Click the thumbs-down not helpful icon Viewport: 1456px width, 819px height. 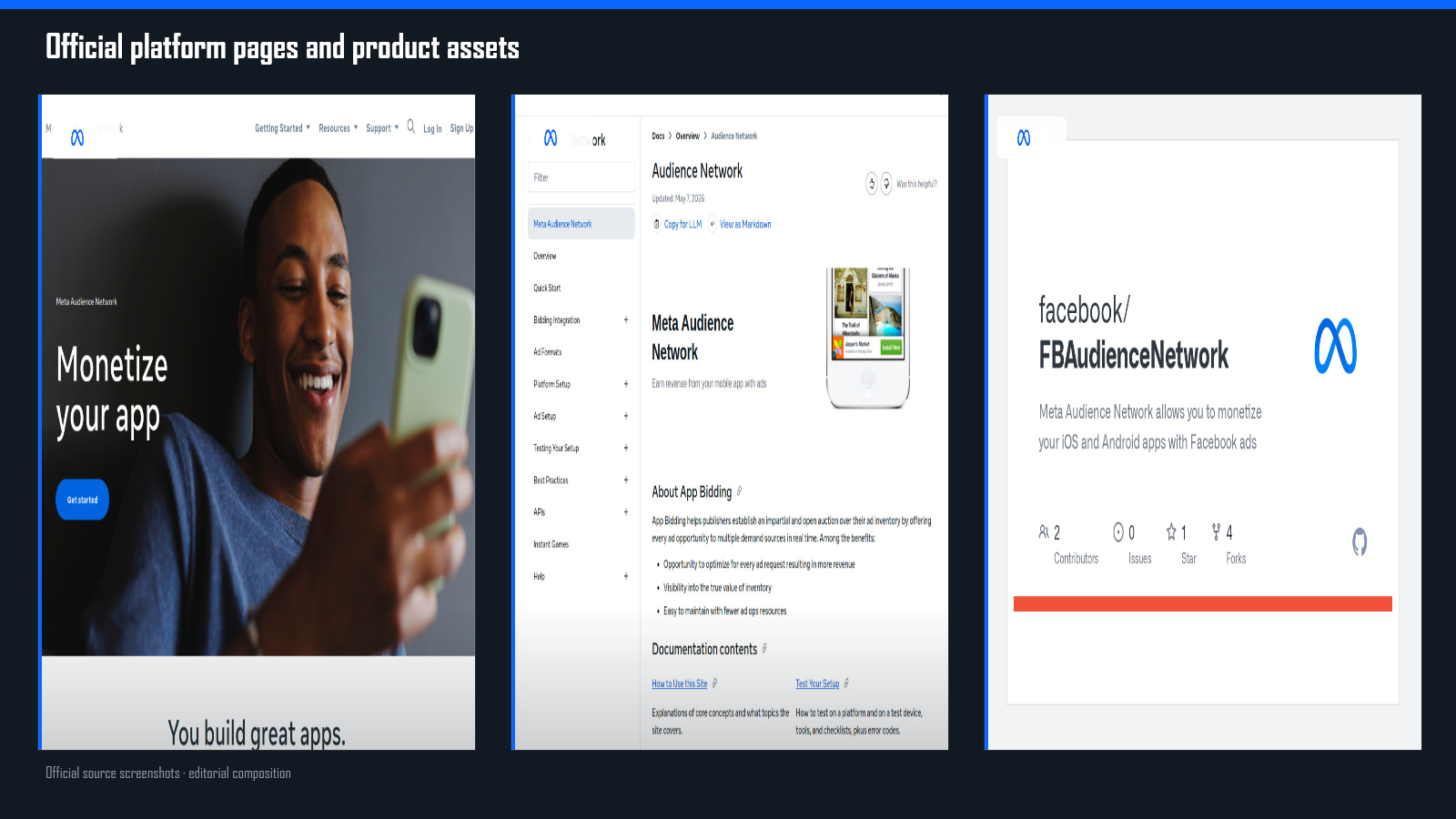(x=886, y=184)
